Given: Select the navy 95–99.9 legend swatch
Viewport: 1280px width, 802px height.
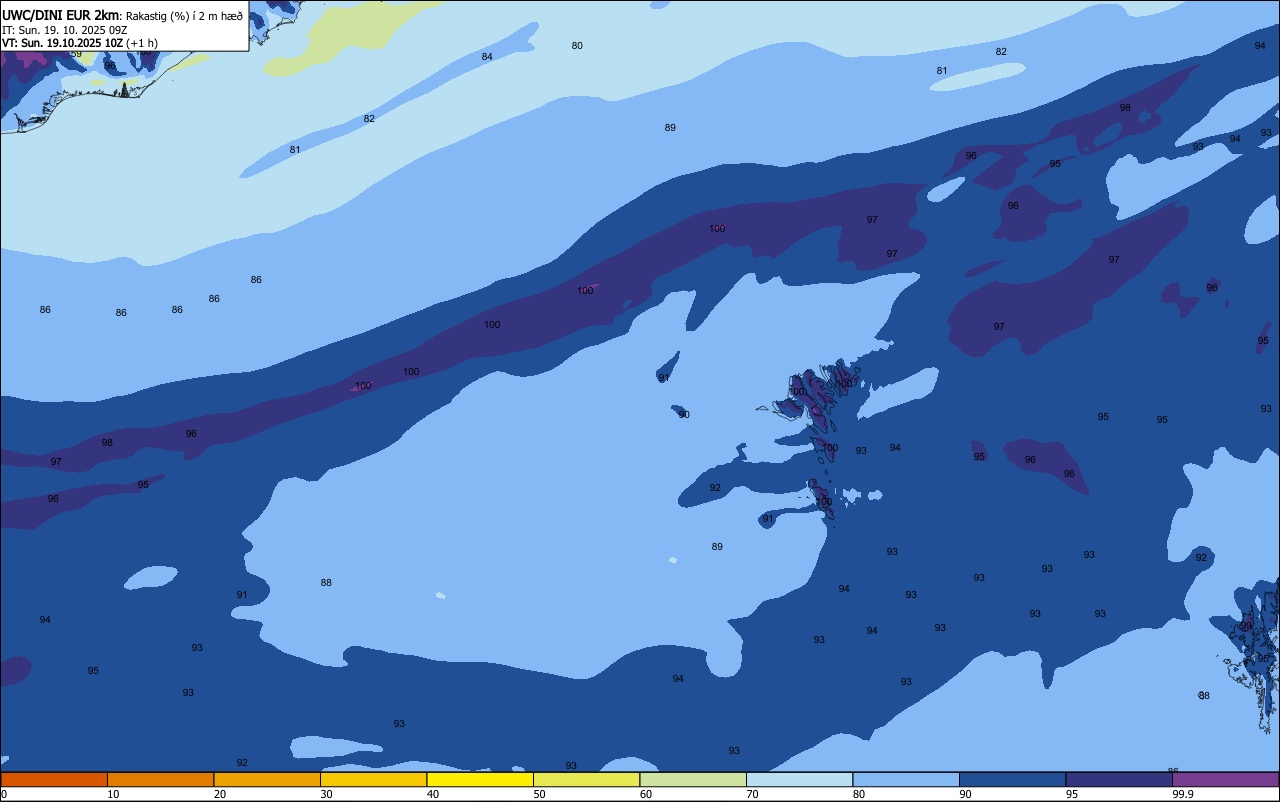Looking at the screenshot, I should (1119, 779).
